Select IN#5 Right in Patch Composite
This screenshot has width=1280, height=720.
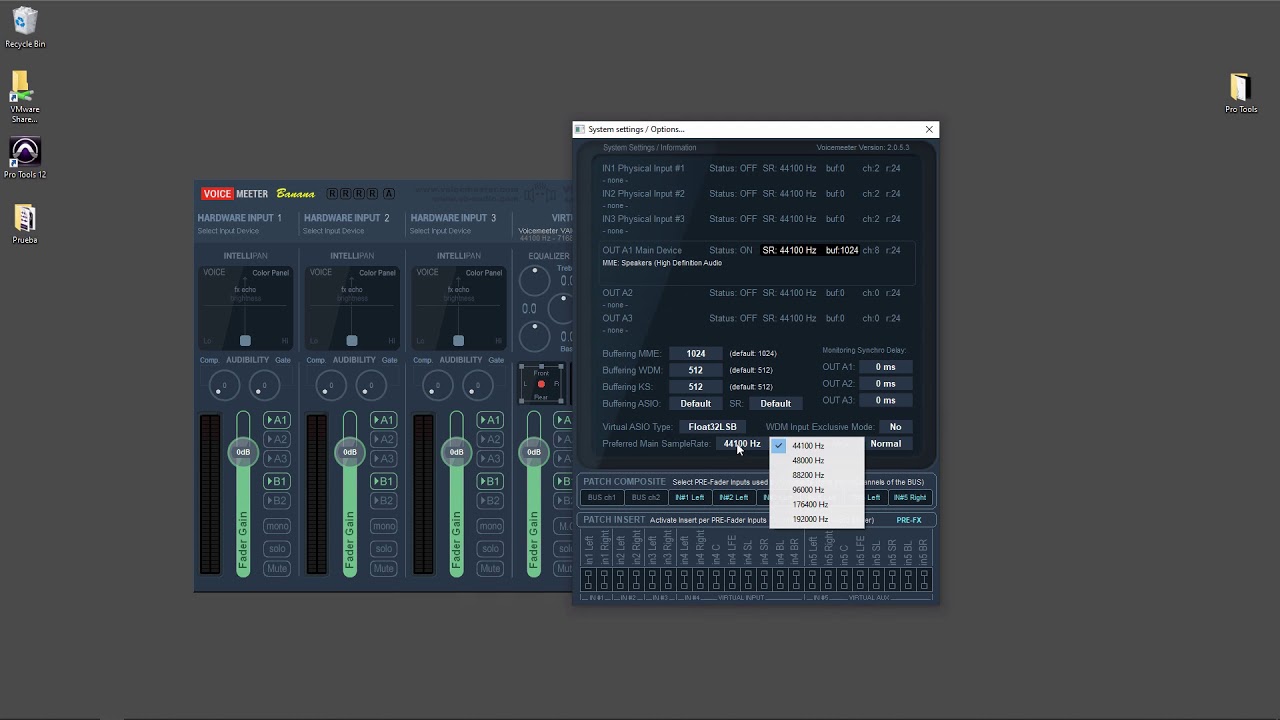tap(910, 497)
